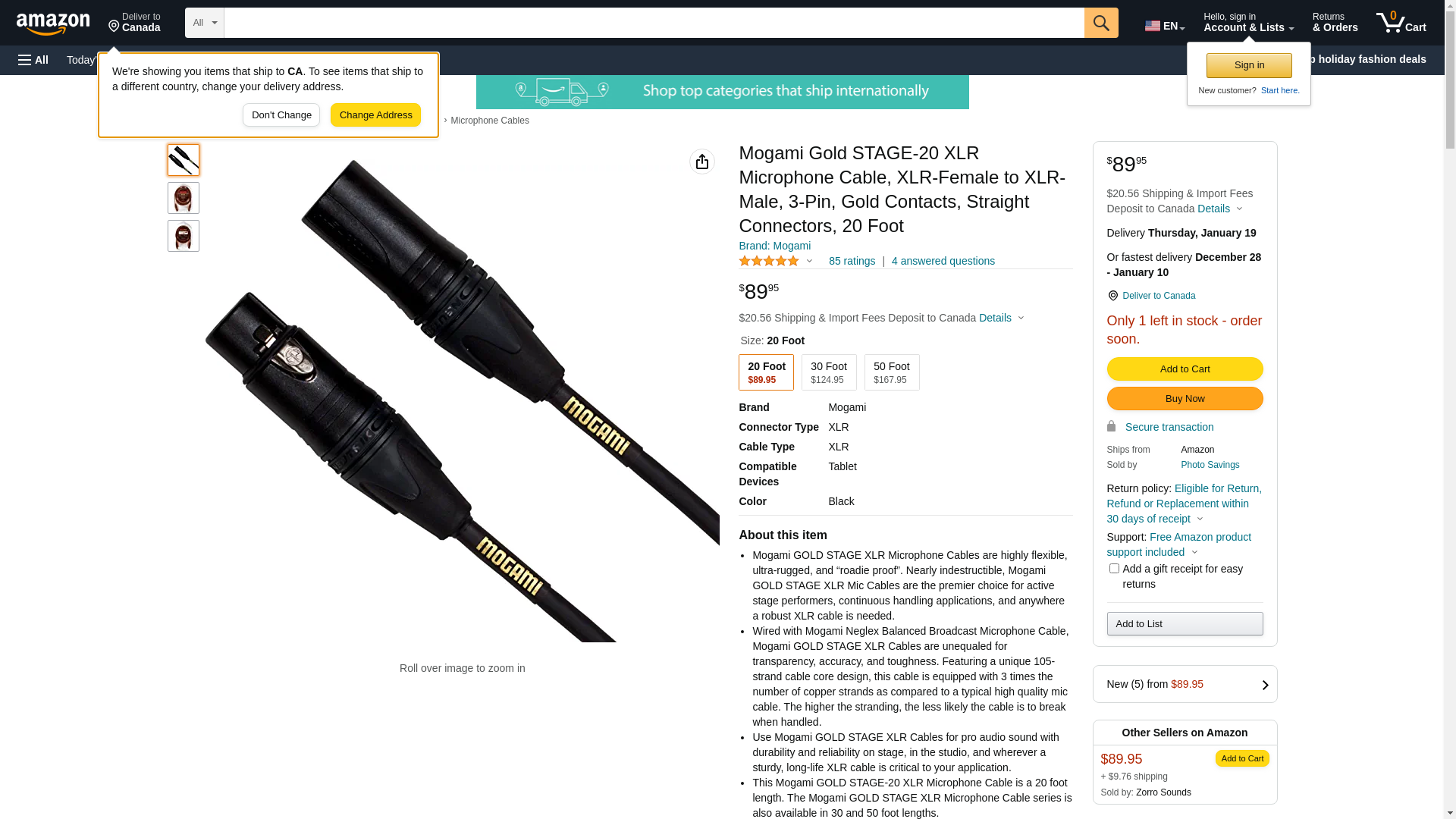Image resolution: width=1456 pixels, height=819 pixels.
Task: Click the EN language flag selector
Action: click(x=1164, y=26)
